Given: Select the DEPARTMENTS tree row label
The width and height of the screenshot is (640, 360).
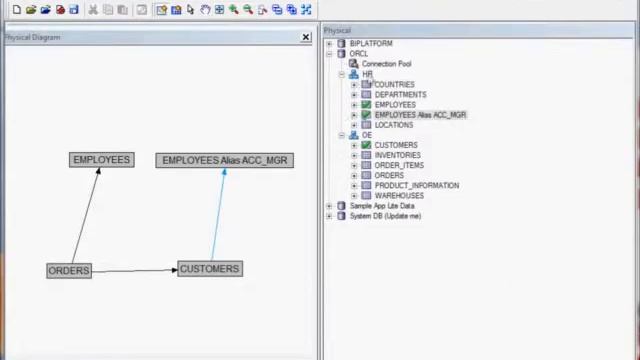Looking at the screenshot, I should point(400,95).
